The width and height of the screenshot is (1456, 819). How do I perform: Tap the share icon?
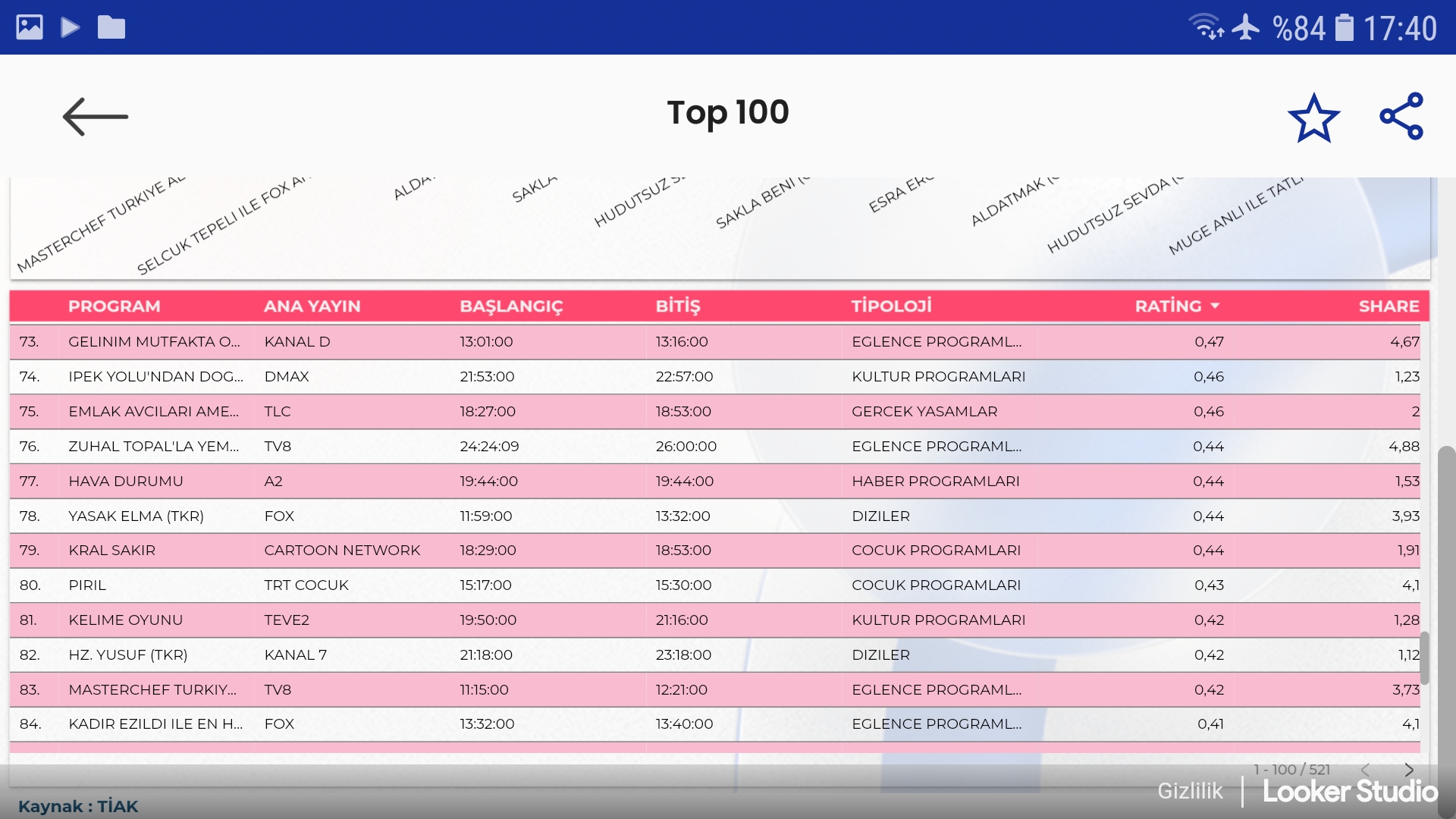click(1401, 116)
